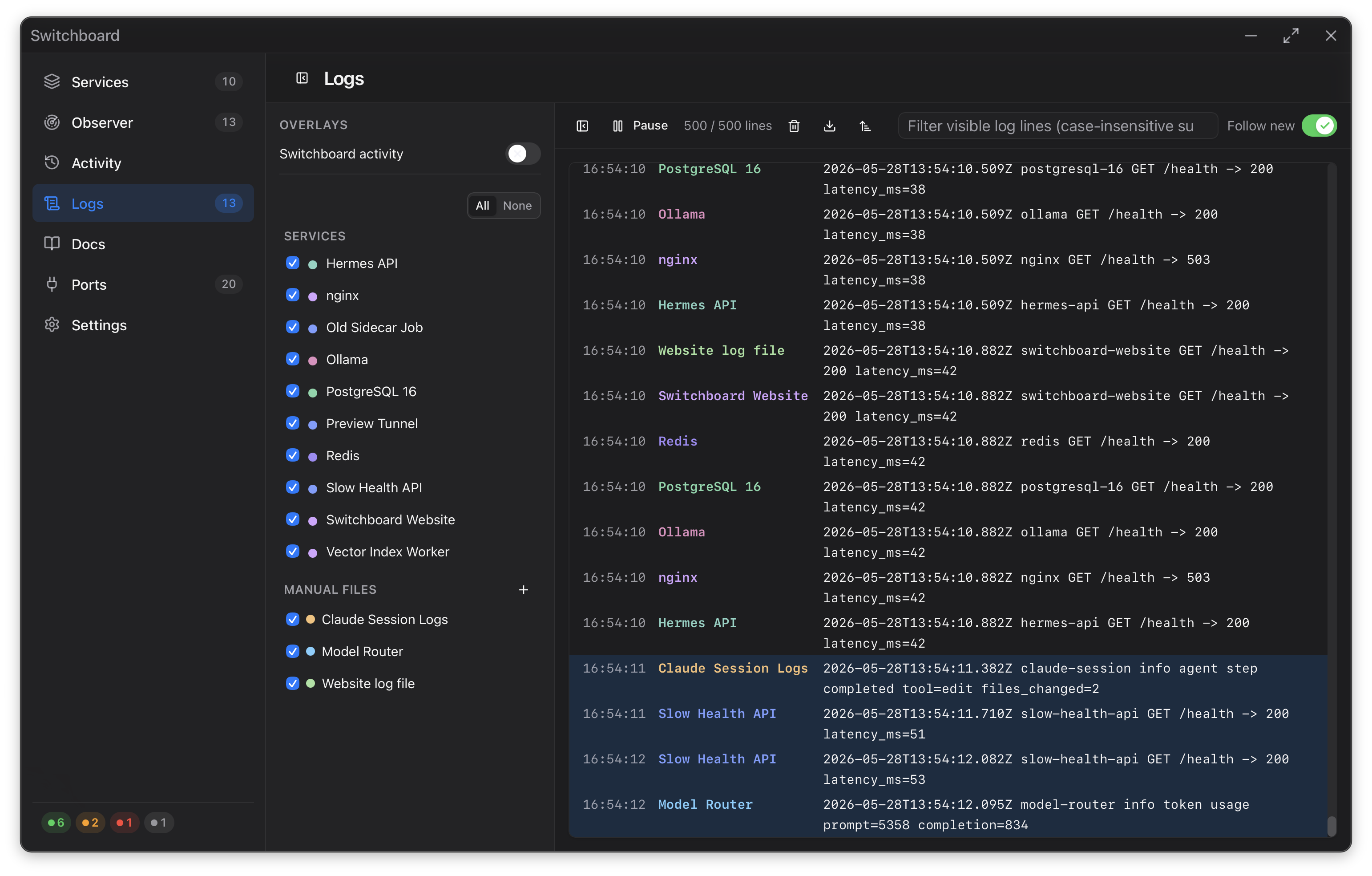Uncheck the Hermes API checkbox
Viewport: 1372px width, 876px height.
[x=293, y=263]
